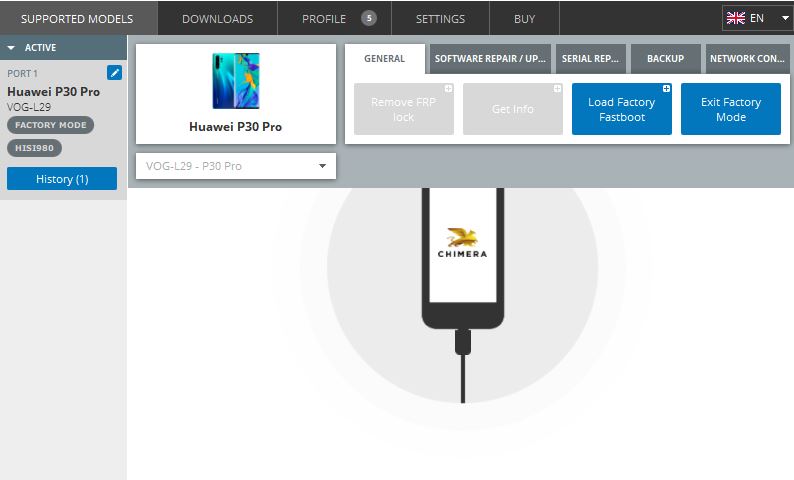Image resolution: width=794 pixels, height=480 pixels.
Task: Click the Chimera logo on phone illustration
Action: point(462,243)
